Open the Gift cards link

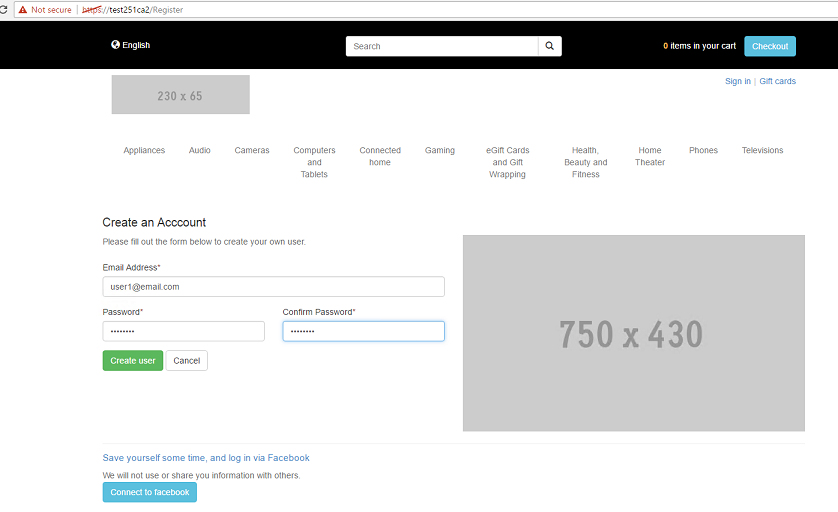[777, 82]
